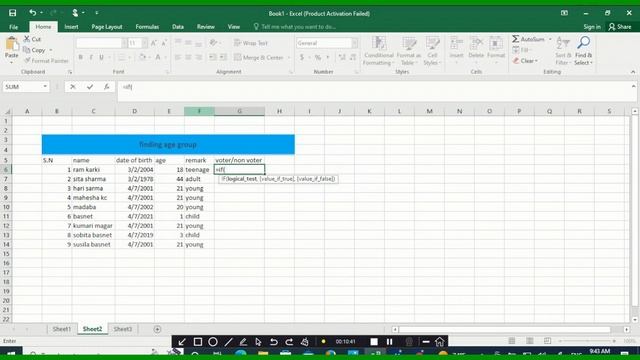Viewport: 640px width, 360px height.
Task: Switch to Sheet1 tab
Action: (62, 329)
